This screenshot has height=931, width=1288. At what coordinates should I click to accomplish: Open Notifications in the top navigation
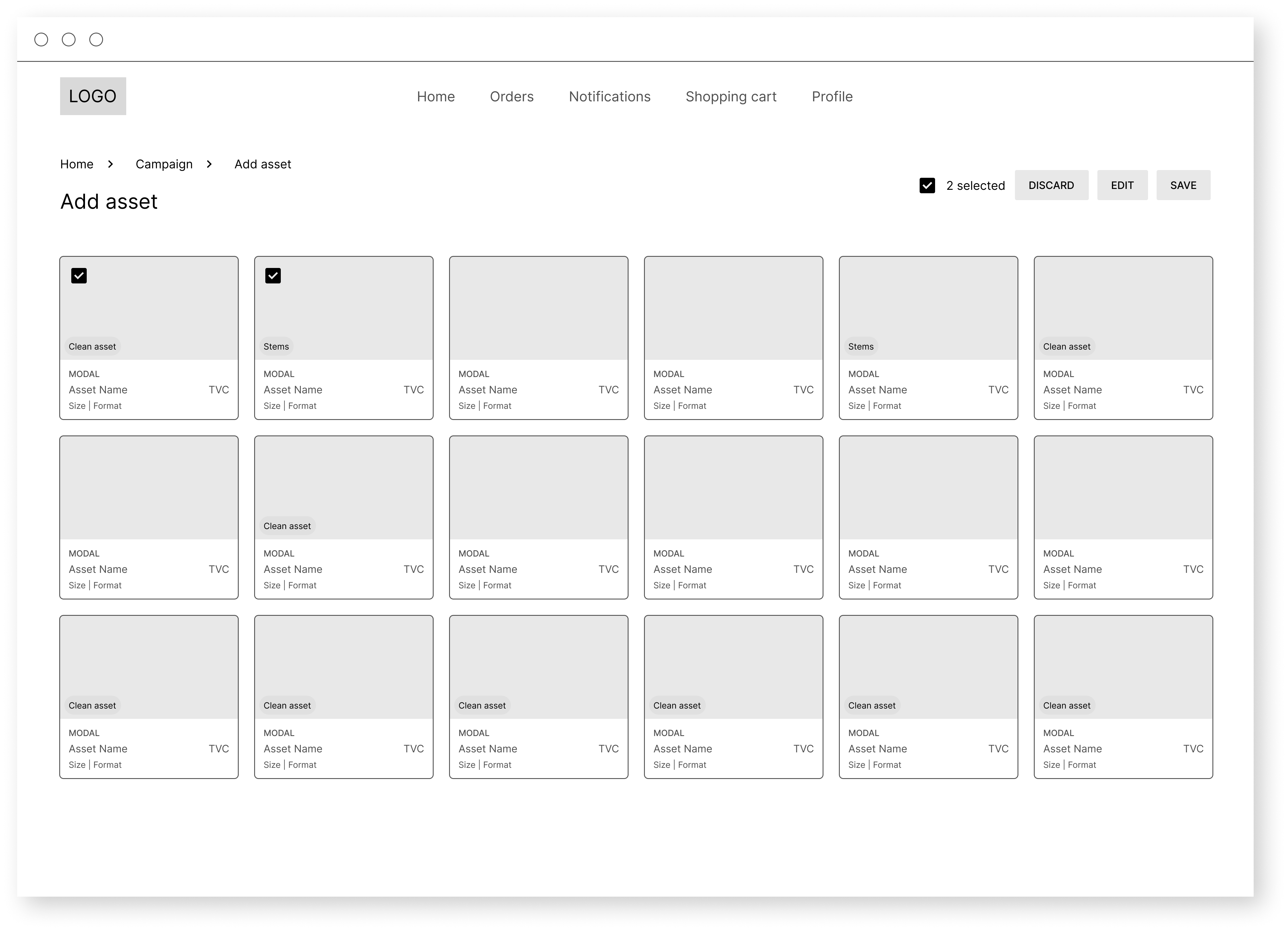click(x=609, y=96)
